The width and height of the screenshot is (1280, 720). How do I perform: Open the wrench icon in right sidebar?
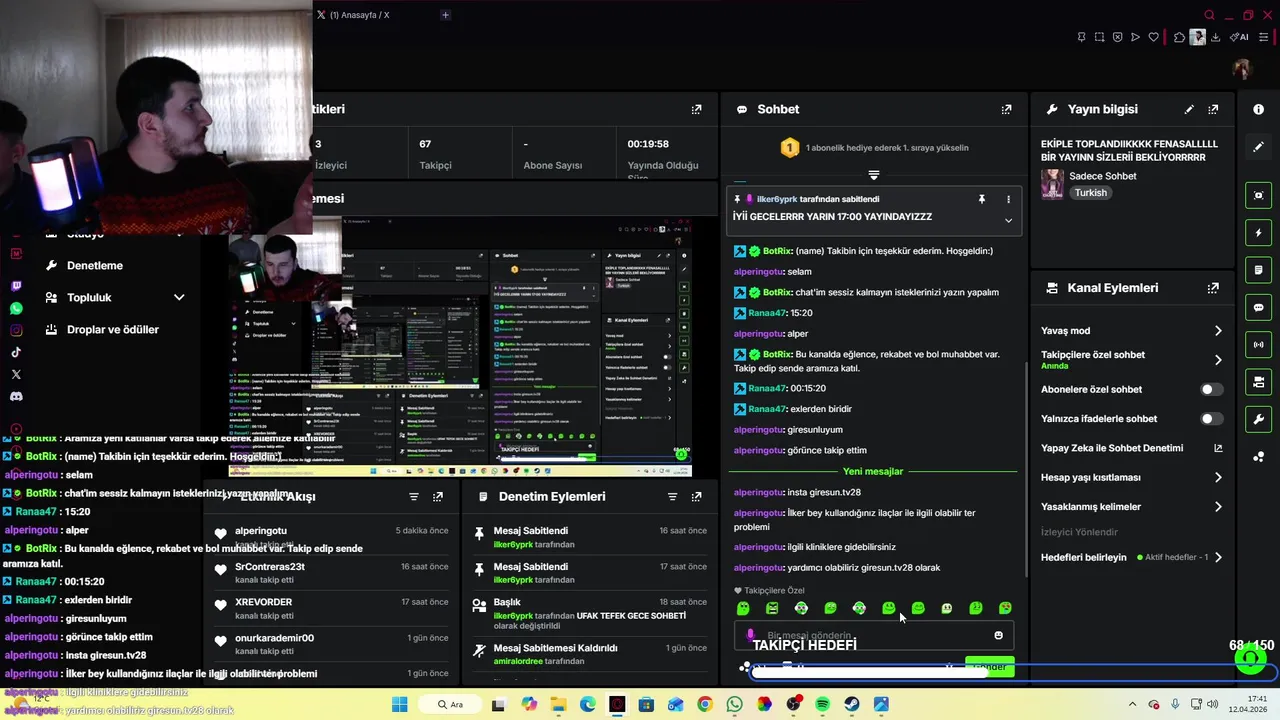[x=1258, y=419]
